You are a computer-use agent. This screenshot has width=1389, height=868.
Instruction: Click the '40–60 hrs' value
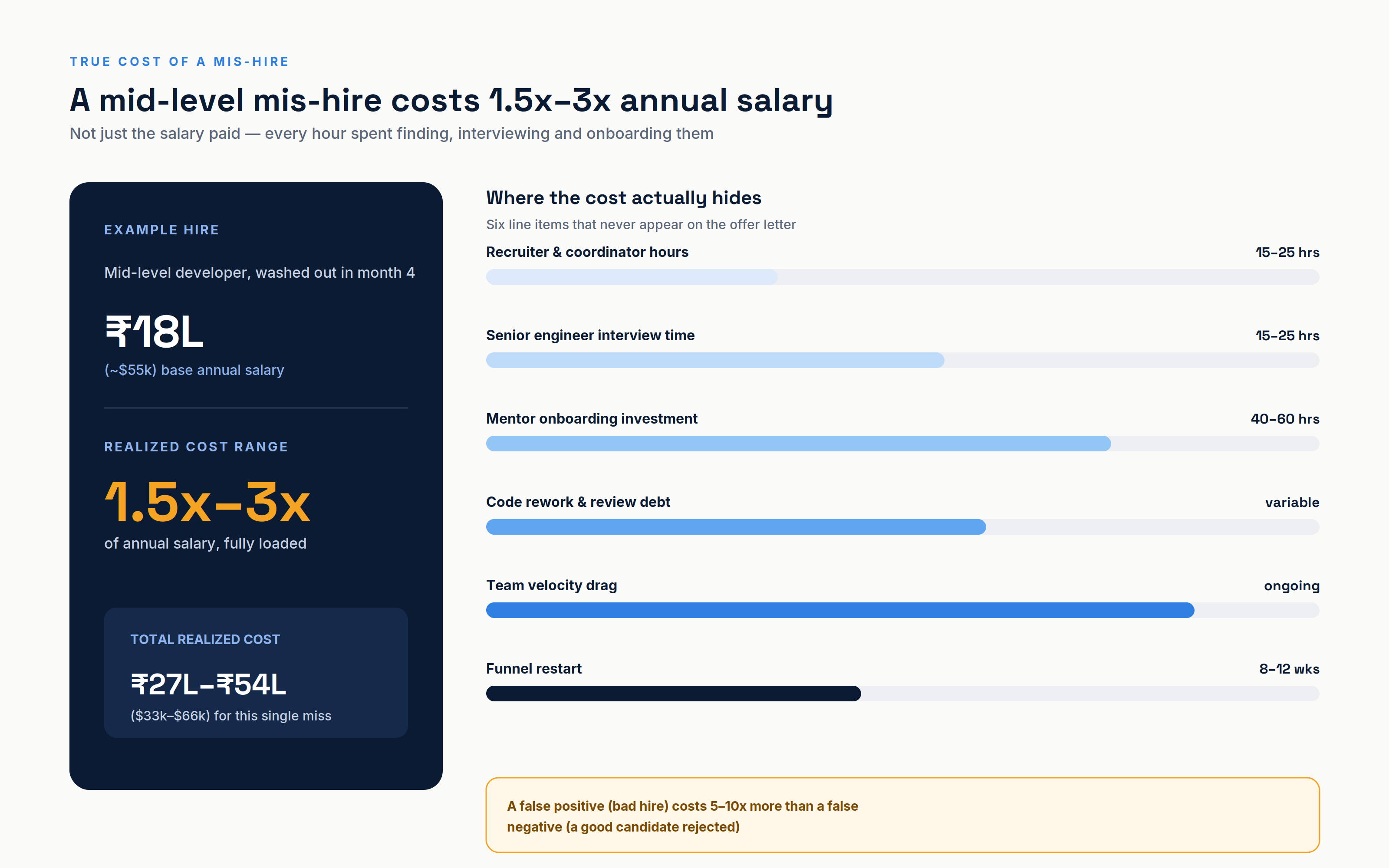1284,419
